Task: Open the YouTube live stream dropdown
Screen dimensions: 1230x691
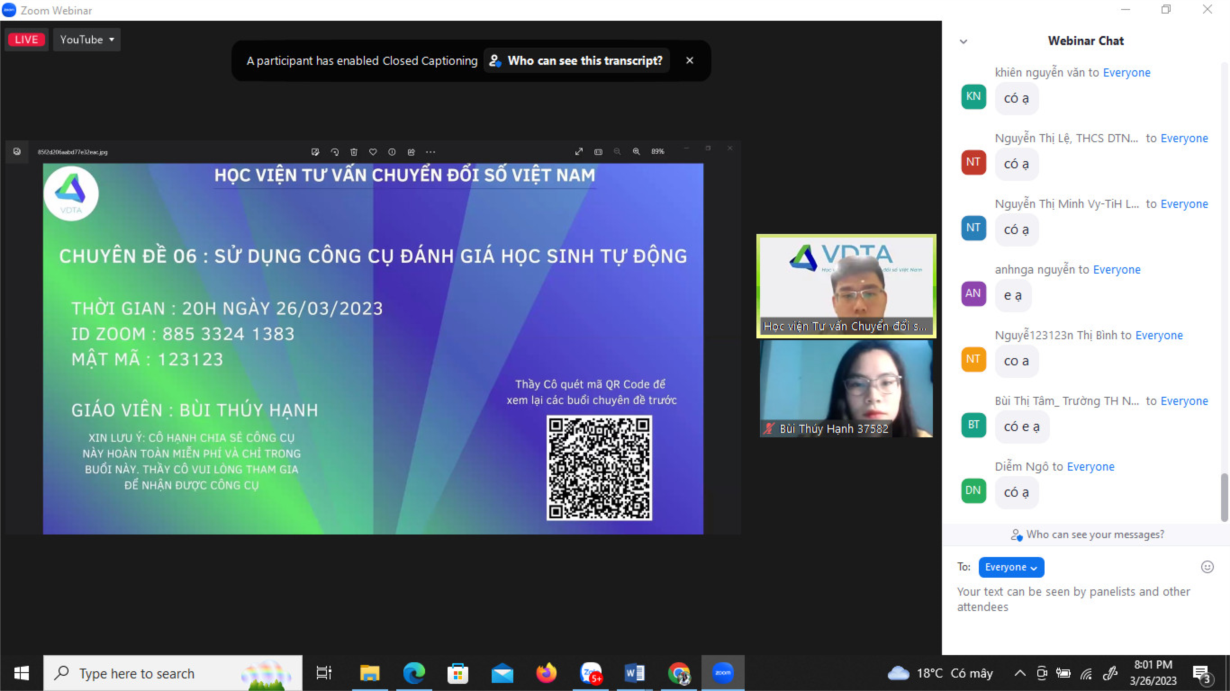Action: [87, 40]
